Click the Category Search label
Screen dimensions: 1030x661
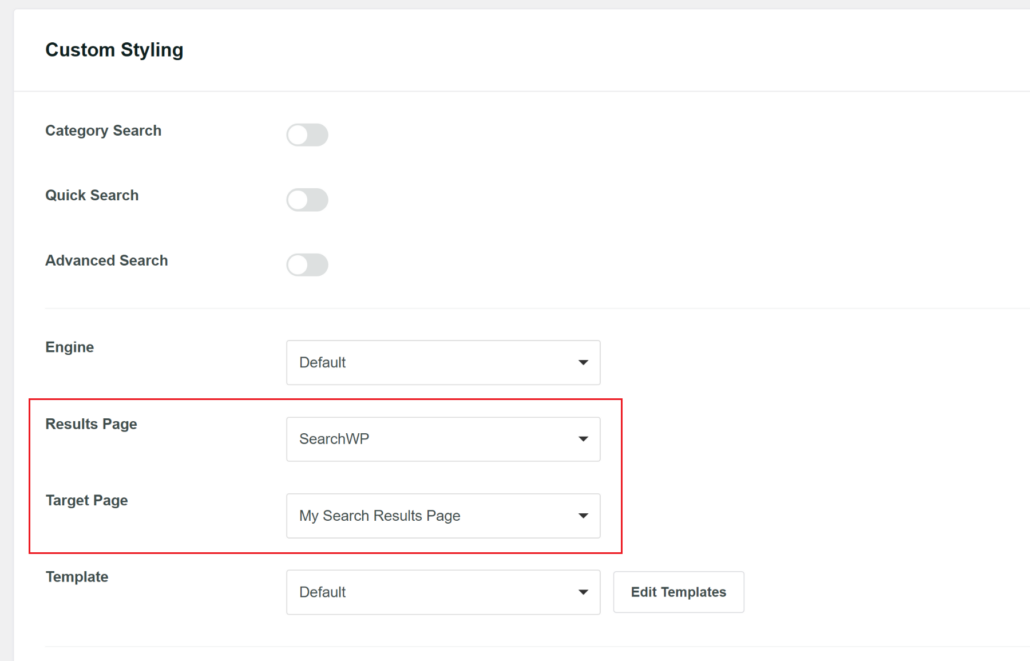click(103, 131)
